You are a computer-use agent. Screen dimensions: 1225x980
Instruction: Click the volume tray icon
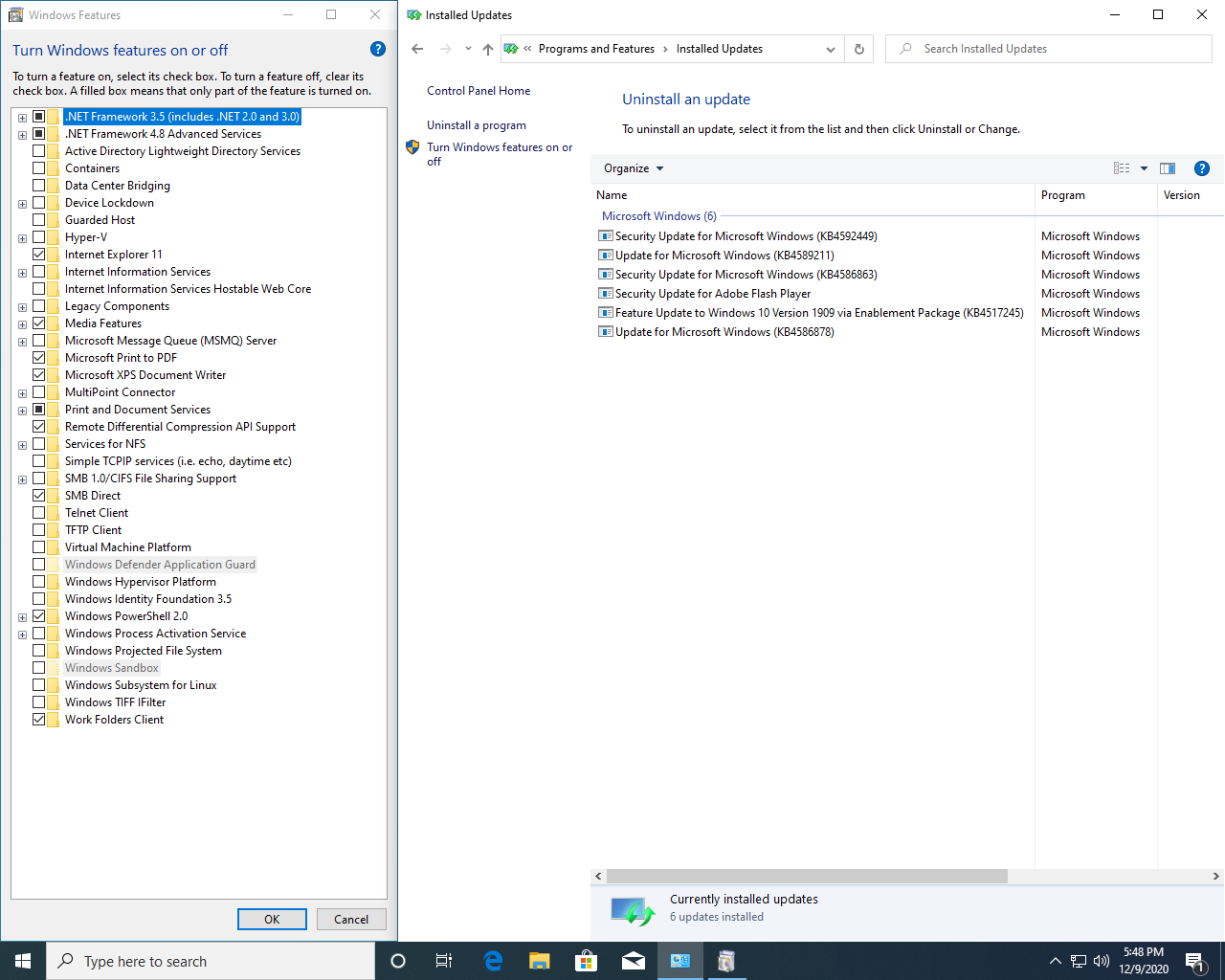pos(1102,961)
